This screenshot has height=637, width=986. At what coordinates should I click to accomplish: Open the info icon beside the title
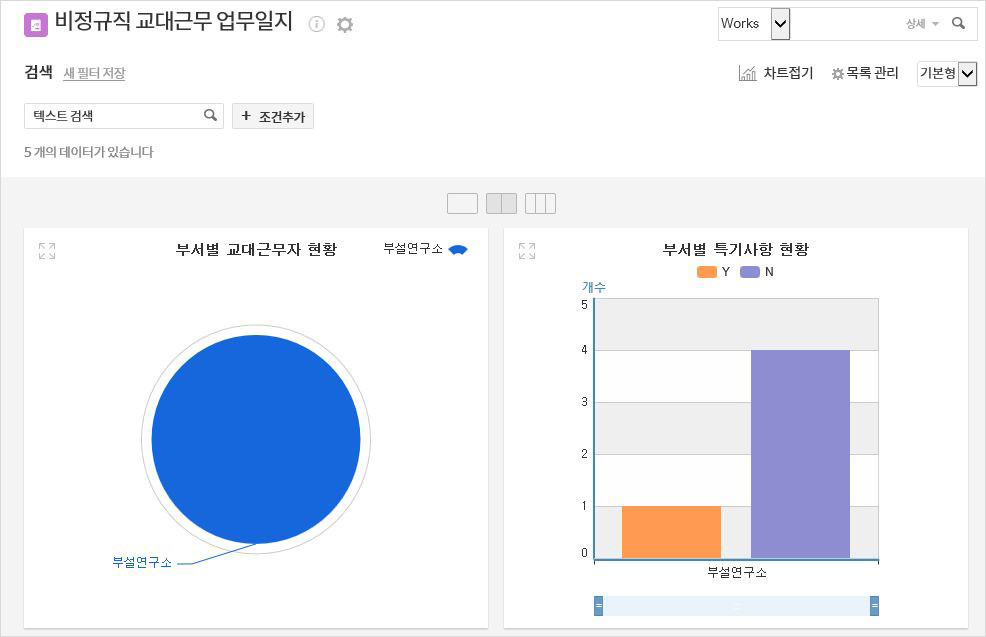[317, 24]
